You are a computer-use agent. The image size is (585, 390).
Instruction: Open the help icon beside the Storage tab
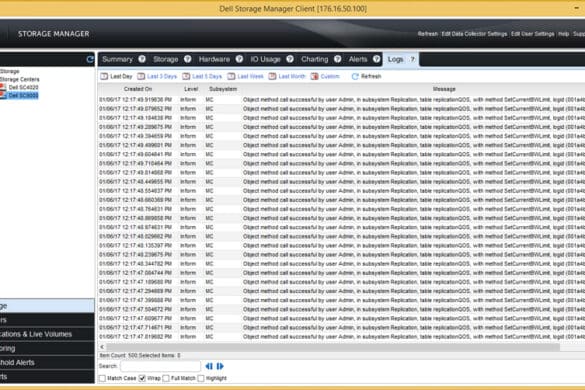point(187,59)
